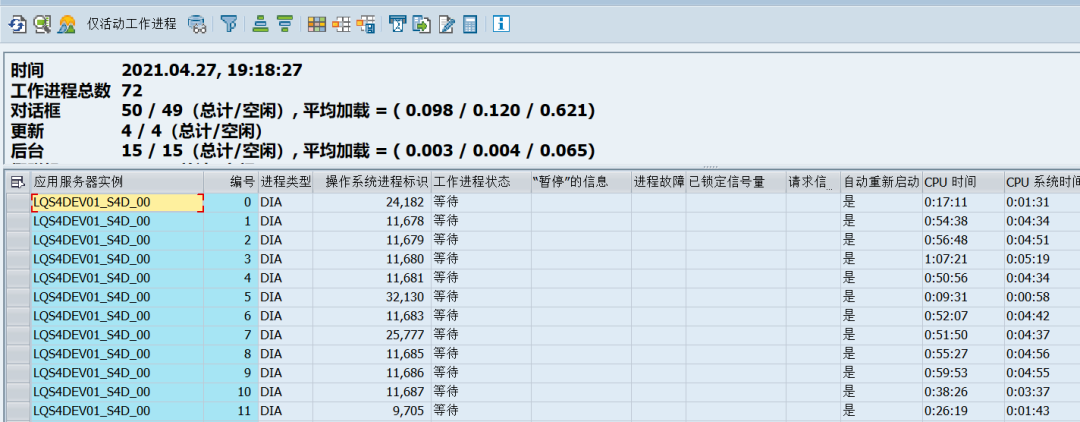The image size is (1080, 422).
Task: Open the calculator icon in toolbar
Action: [470, 24]
